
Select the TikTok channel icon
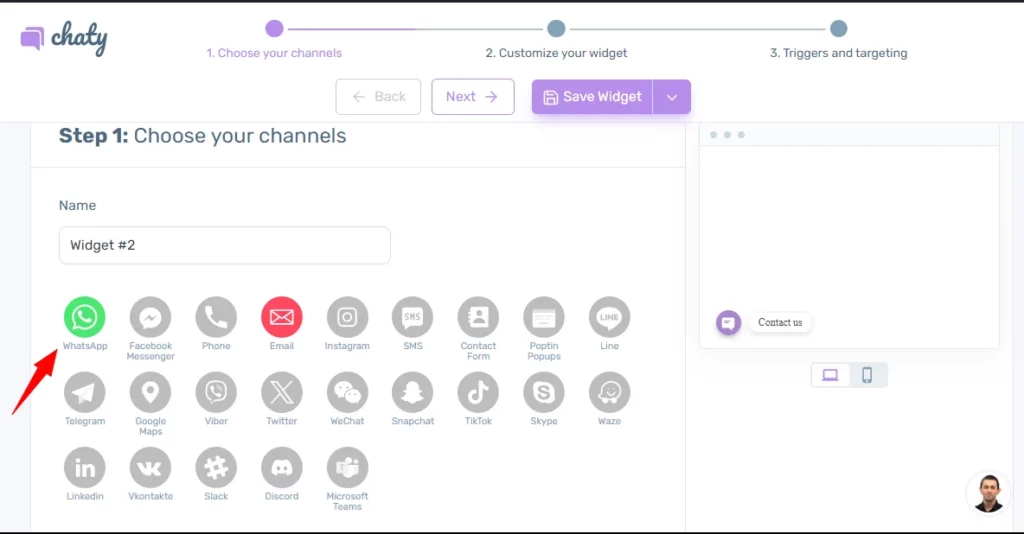478,392
